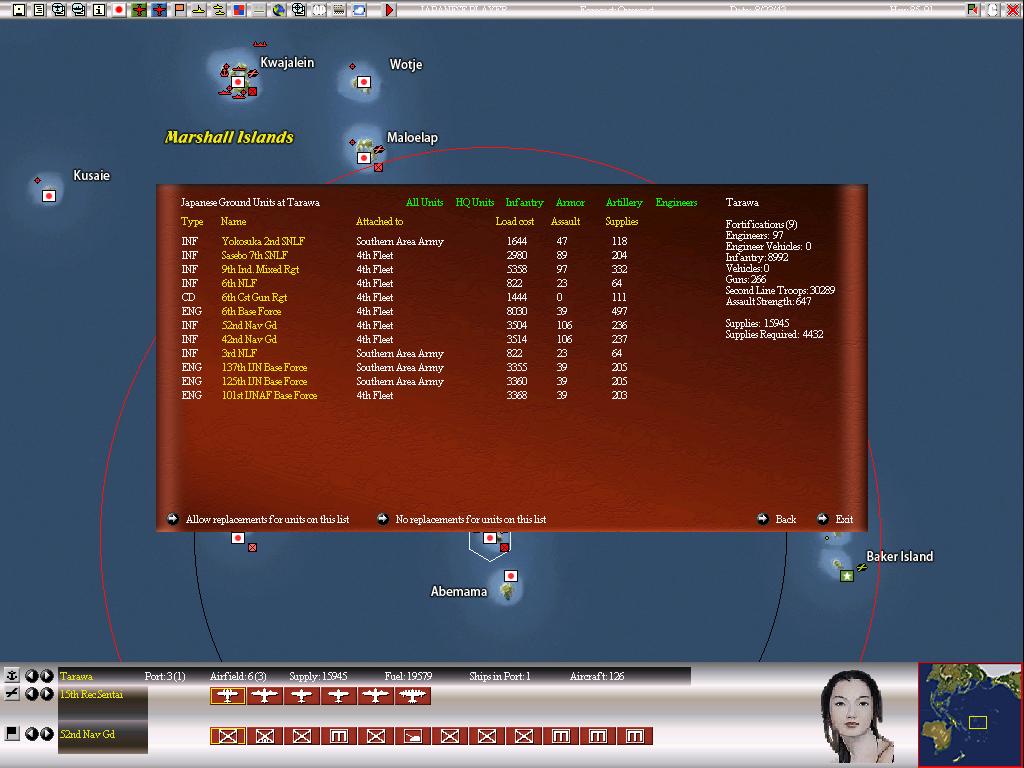Click the black square icon in top toolbar
1024x768 pixels.
point(19,10)
